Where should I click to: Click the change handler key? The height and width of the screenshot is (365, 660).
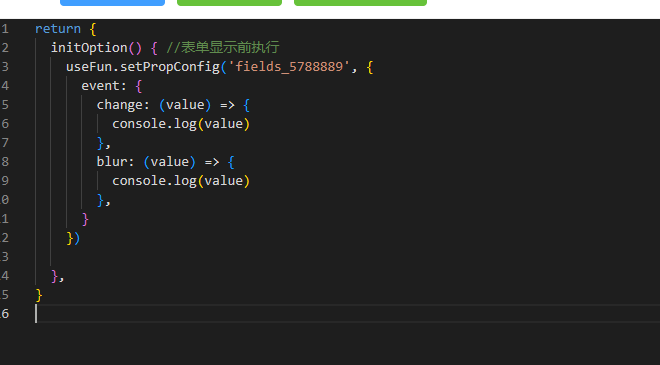tap(120, 105)
